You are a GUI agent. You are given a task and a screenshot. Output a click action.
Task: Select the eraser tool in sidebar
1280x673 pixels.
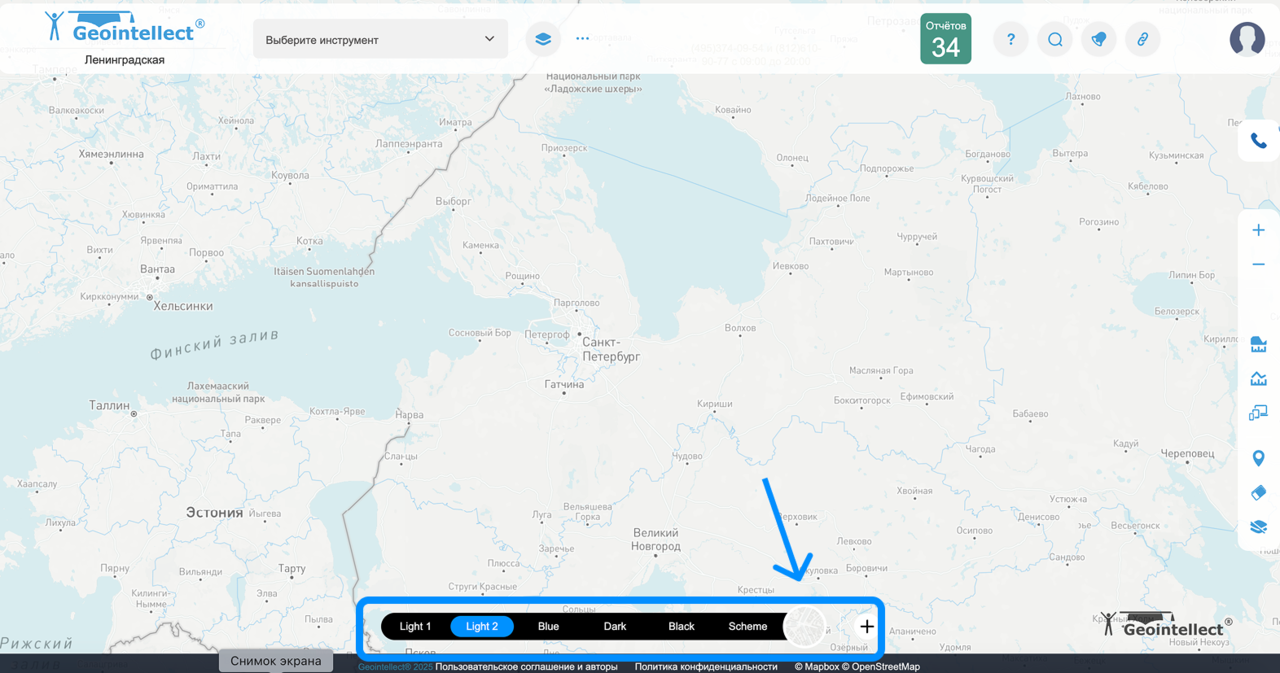[1258, 492]
